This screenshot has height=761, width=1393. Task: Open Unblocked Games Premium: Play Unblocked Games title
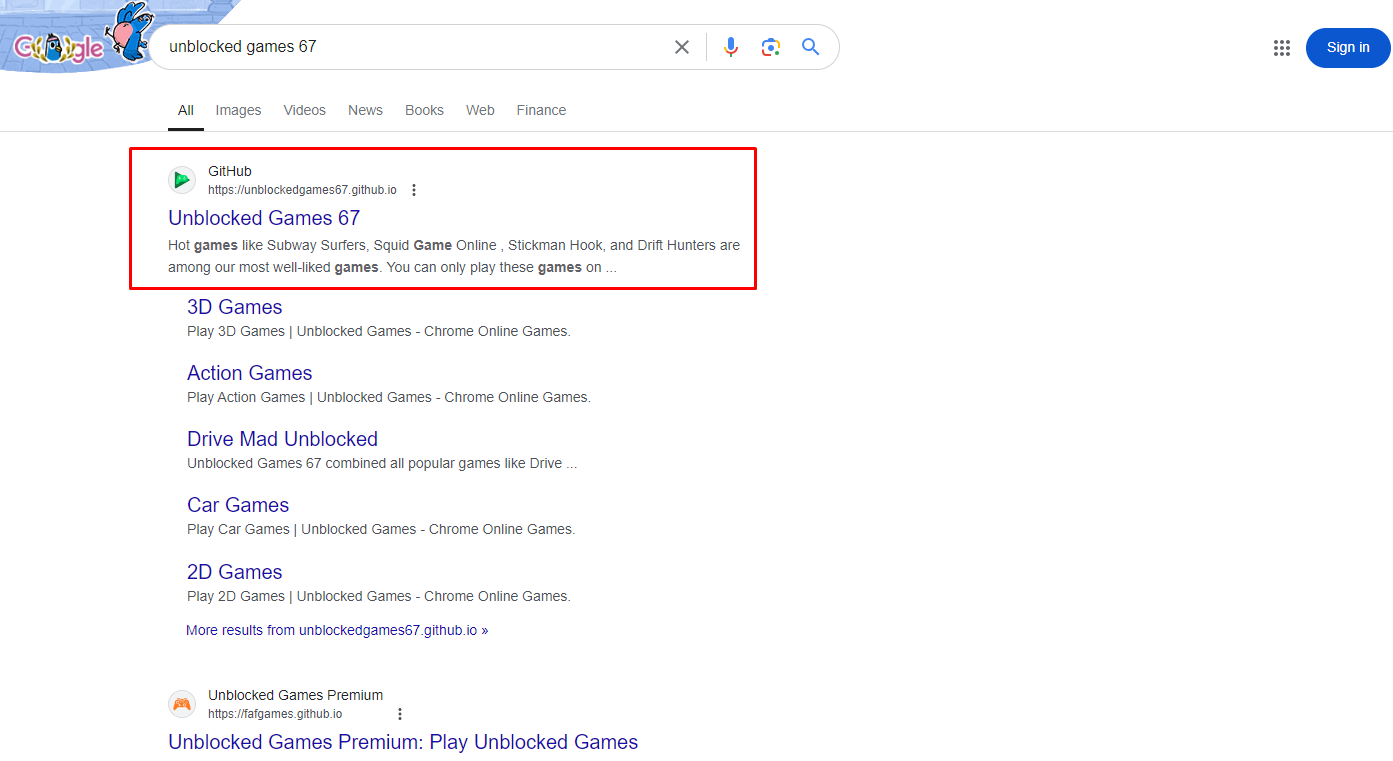[403, 742]
